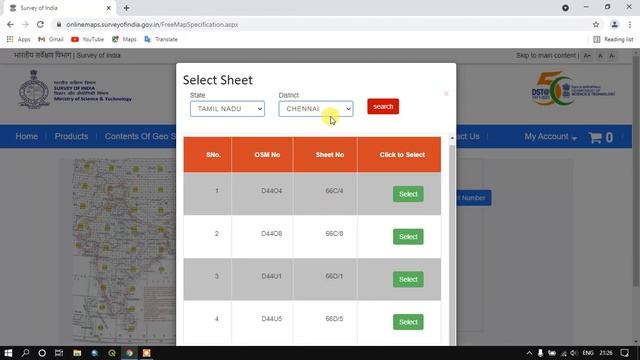
Task: Select sheet 66C/4 in row 1
Action: click(x=408, y=194)
